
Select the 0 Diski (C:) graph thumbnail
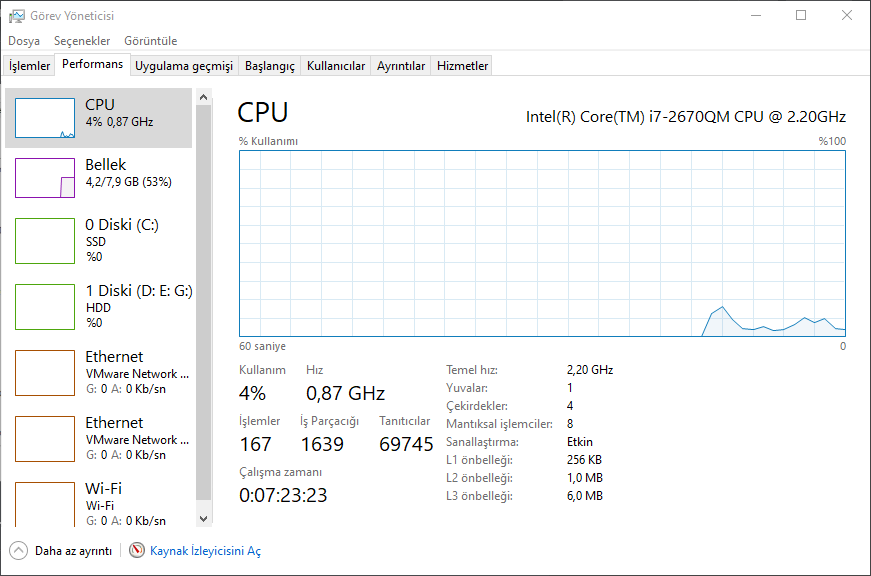pos(45,241)
